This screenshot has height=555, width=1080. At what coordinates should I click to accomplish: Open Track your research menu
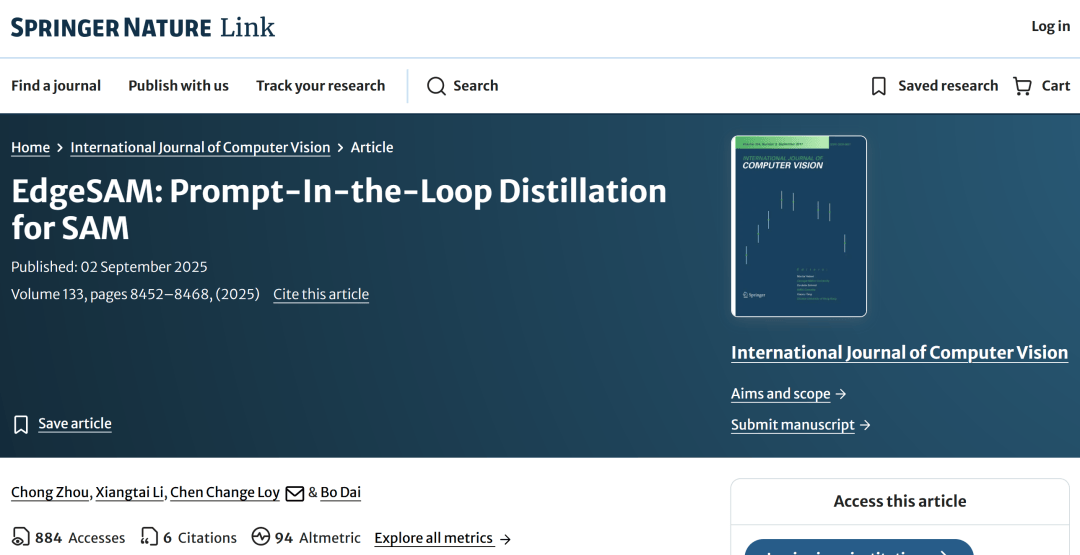click(x=320, y=86)
